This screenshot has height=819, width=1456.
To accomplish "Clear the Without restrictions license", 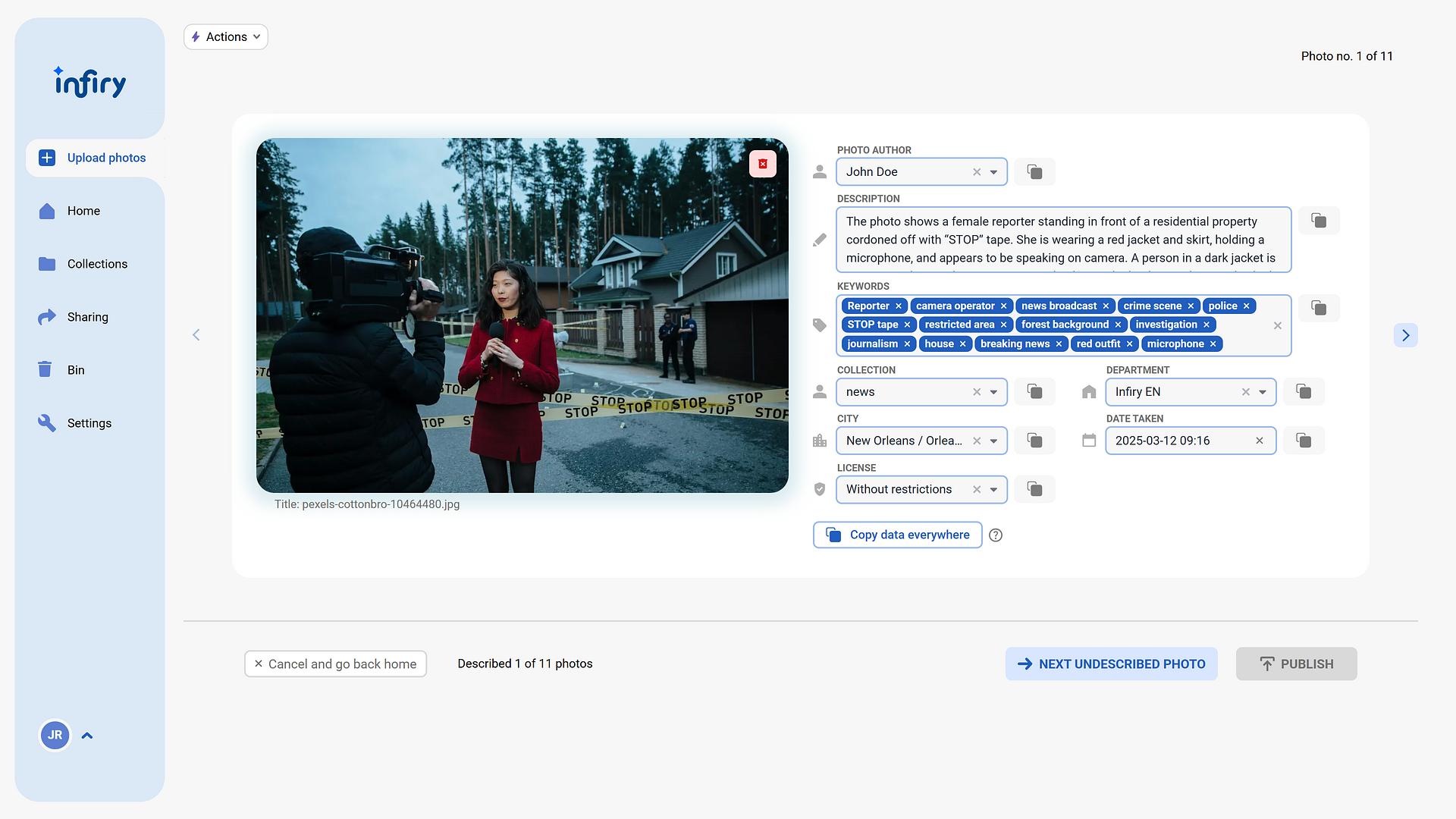I will [977, 490].
